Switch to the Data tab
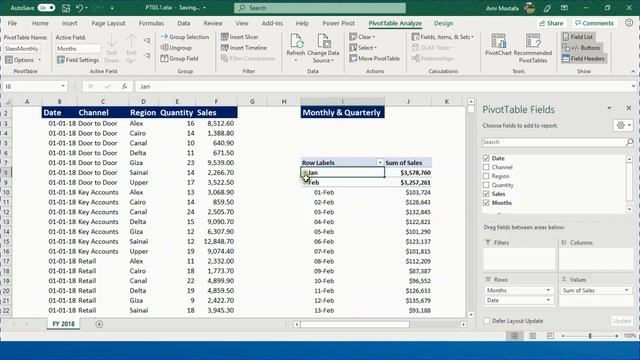 (184, 23)
